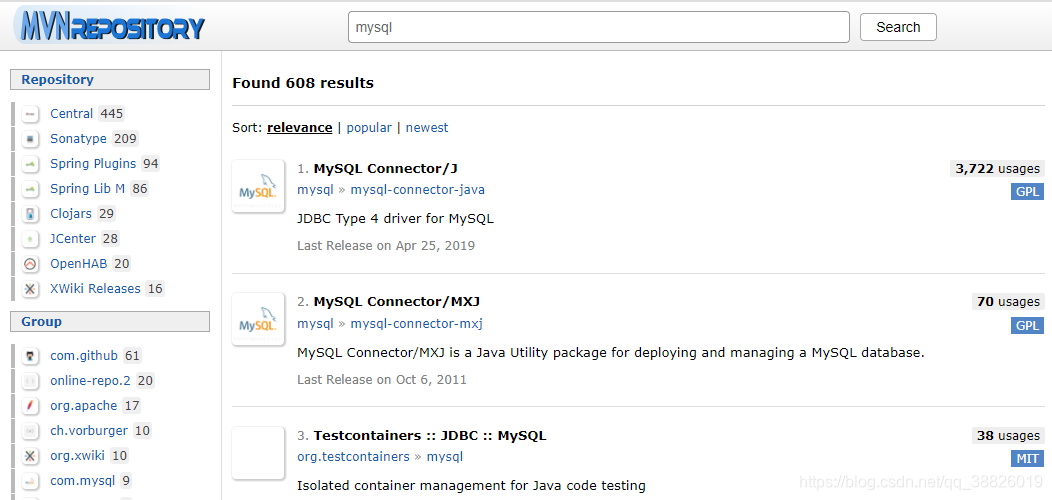The image size is (1052, 500).
Task: Open the 3,722 usages link
Action: point(997,168)
